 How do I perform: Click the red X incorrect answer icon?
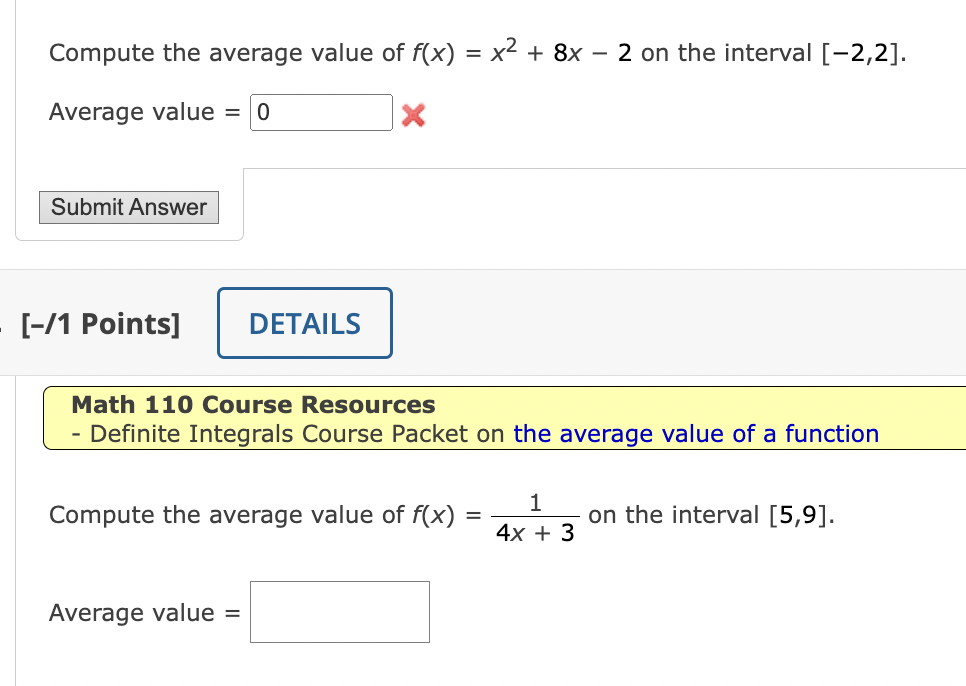pos(411,115)
